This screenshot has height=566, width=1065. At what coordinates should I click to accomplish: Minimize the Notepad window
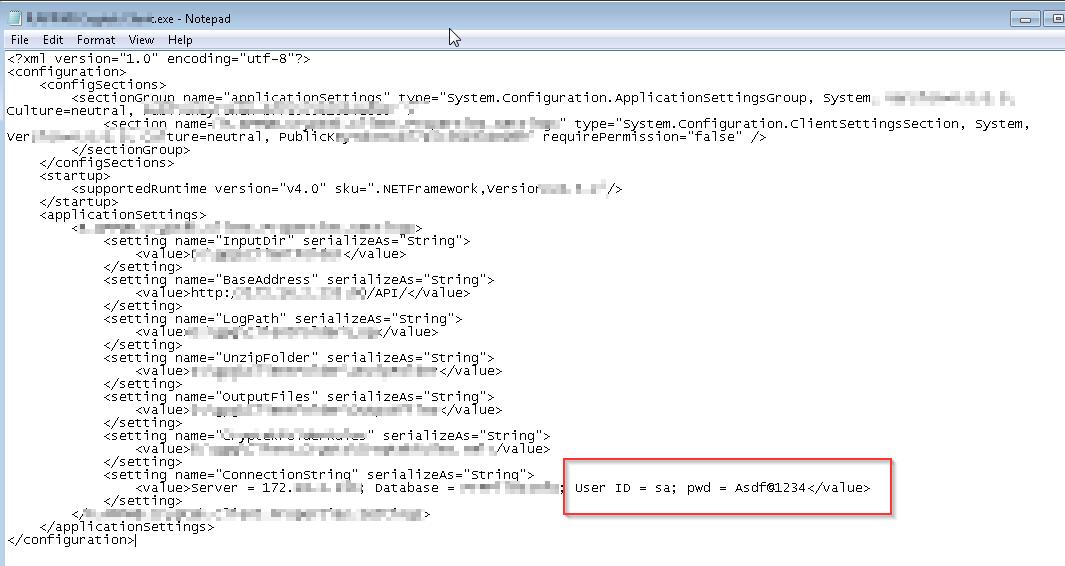click(x=1025, y=18)
